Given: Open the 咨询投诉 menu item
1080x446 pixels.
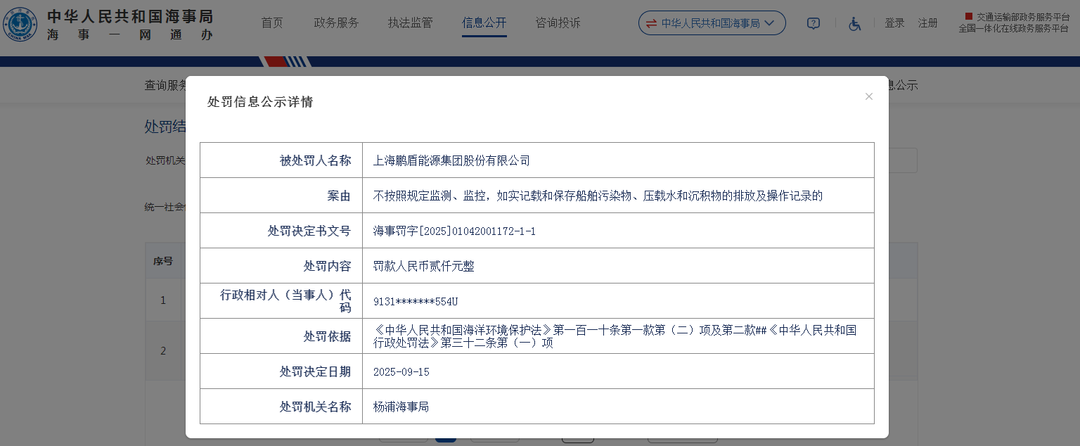Looking at the screenshot, I should tap(558, 23).
